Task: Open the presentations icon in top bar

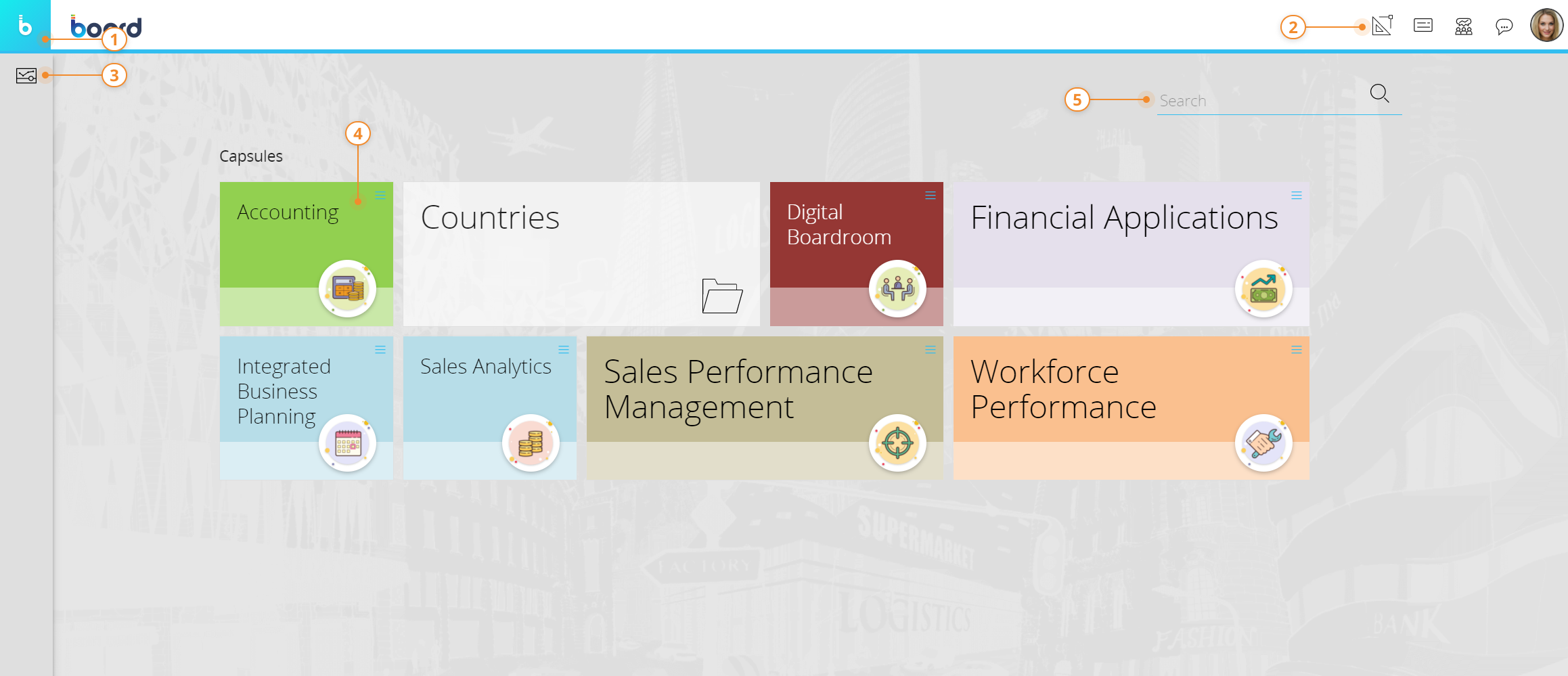Action: click(x=1423, y=26)
